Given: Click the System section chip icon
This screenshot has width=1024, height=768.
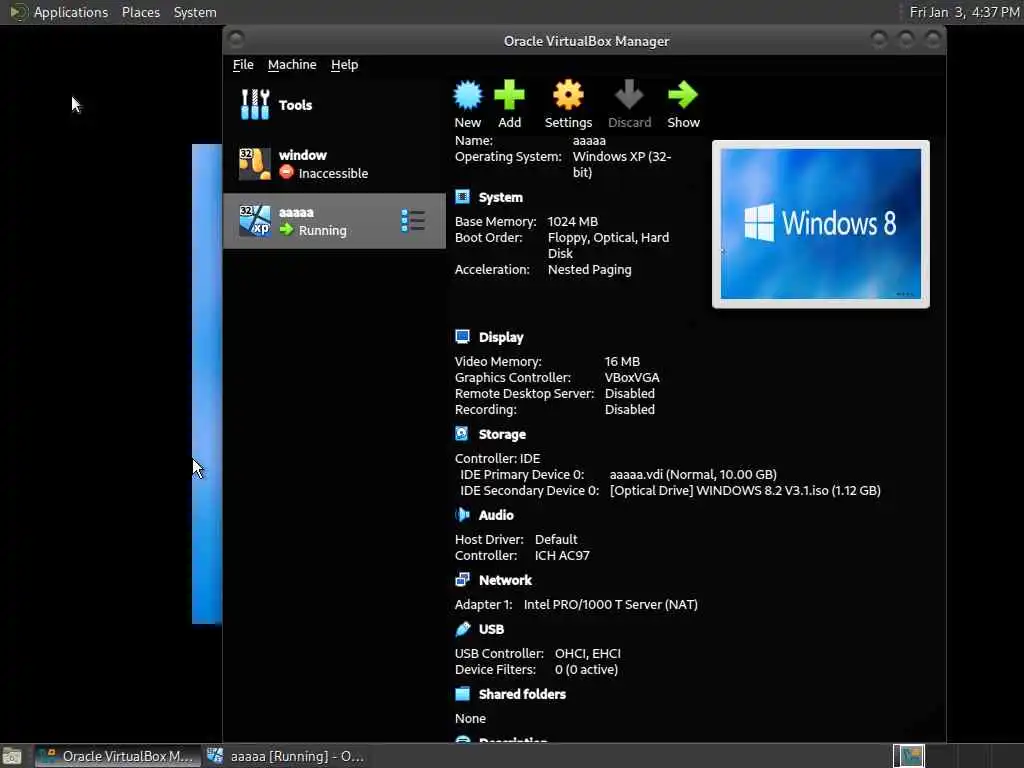Looking at the screenshot, I should (x=462, y=197).
